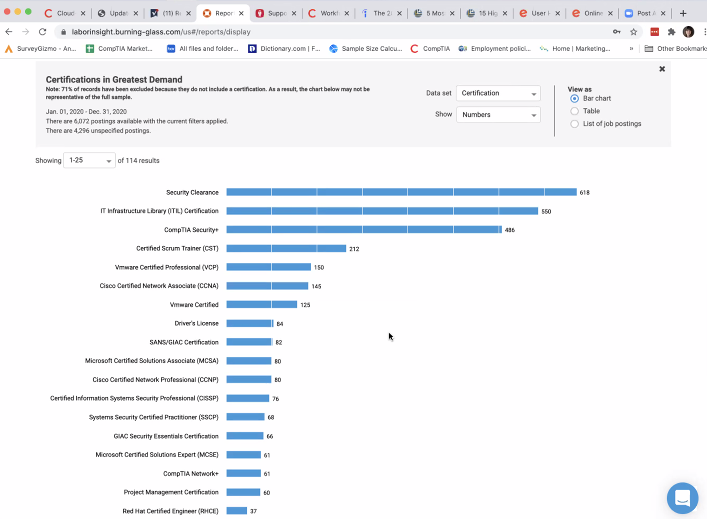Click the CompTIA Security+ bar
Screen dimensions: 707x519
(364, 230)
